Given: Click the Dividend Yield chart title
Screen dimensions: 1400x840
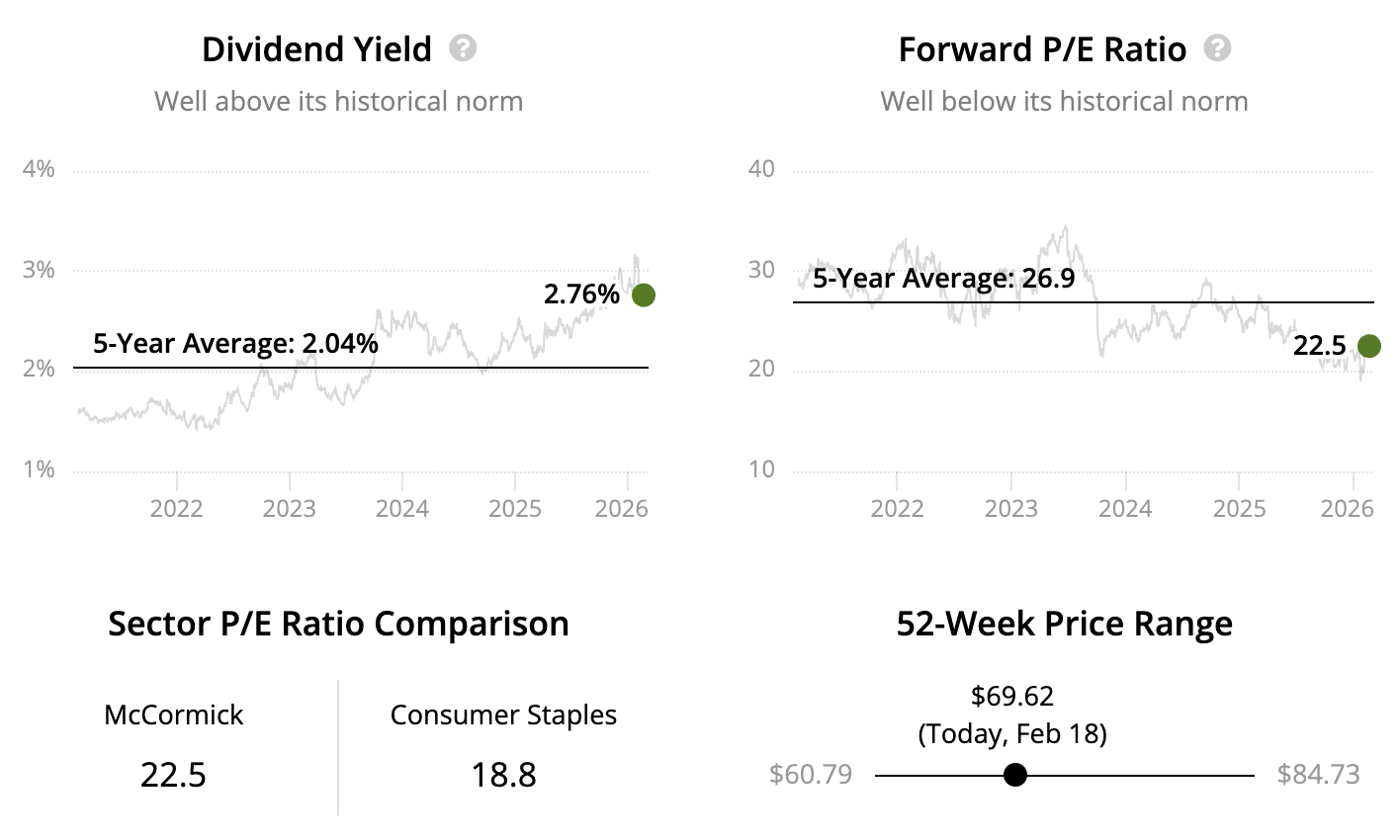Looking at the screenshot, I should tap(316, 49).
